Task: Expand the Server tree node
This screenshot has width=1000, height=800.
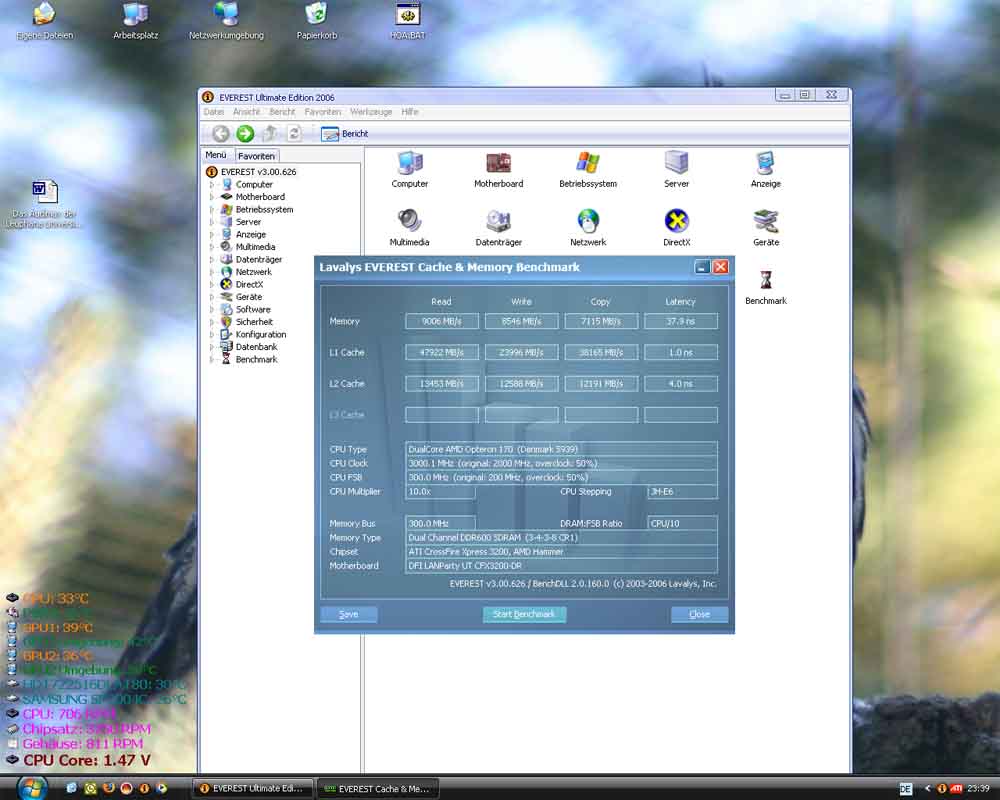Action: 212,222
